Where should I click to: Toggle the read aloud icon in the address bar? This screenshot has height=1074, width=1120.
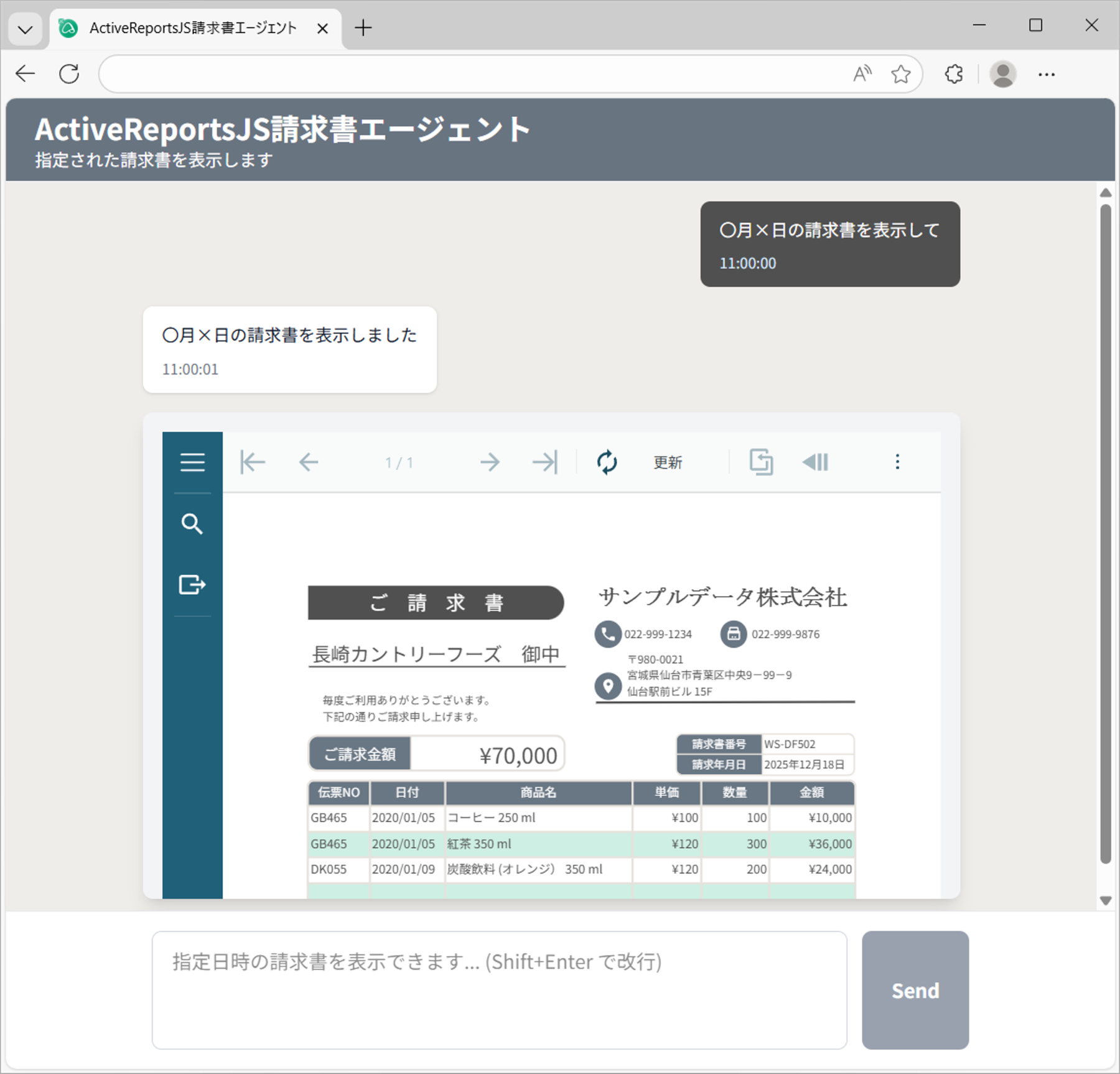pos(862,74)
